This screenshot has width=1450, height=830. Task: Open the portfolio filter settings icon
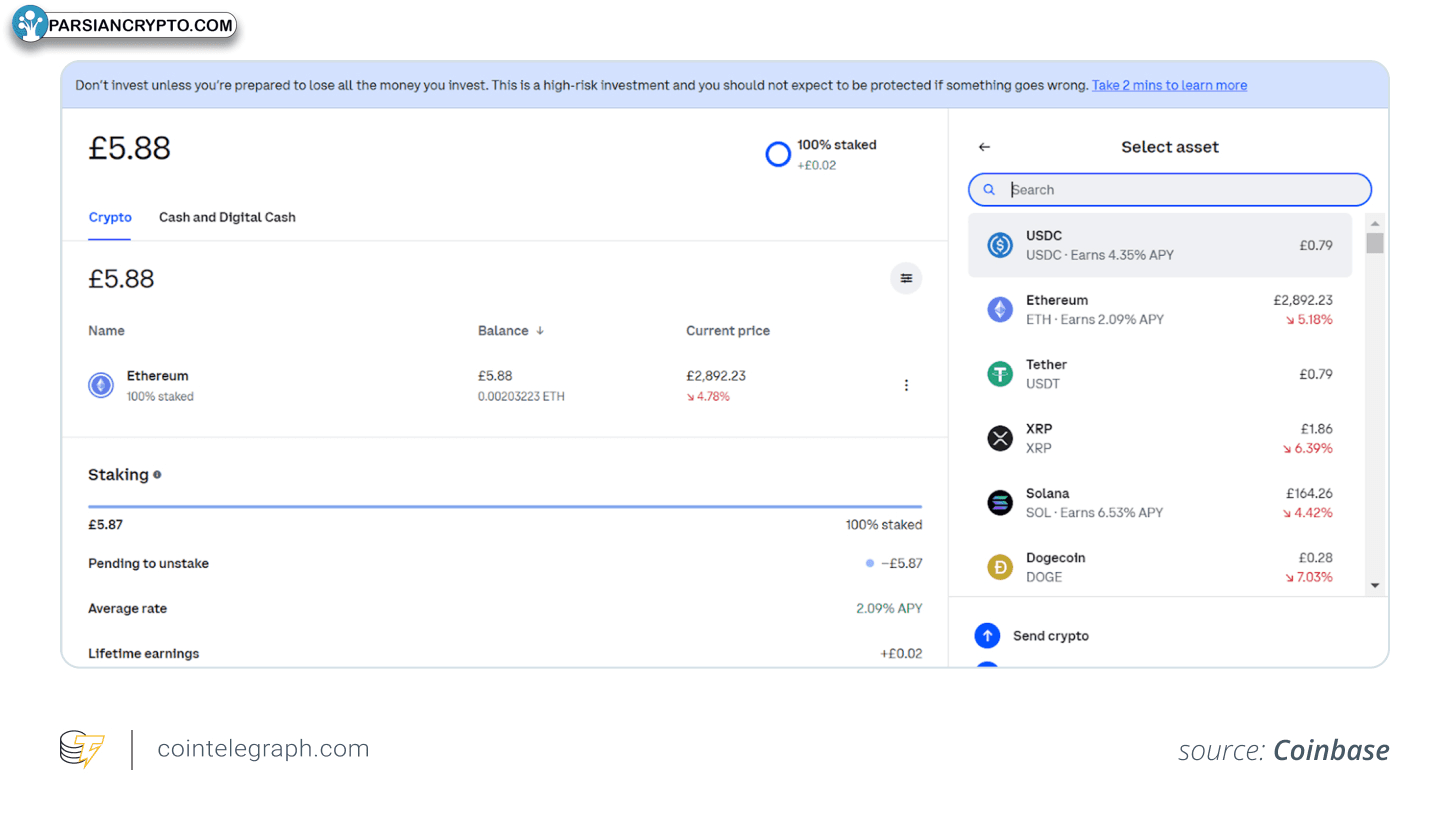pos(906,278)
